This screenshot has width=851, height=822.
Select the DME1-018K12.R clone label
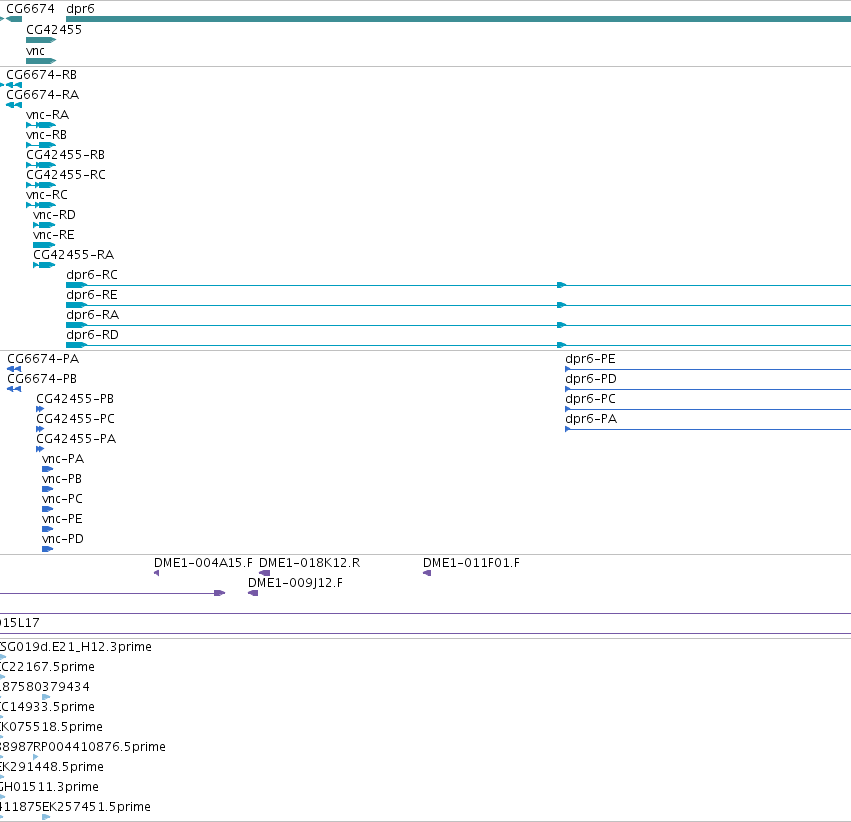(309, 563)
